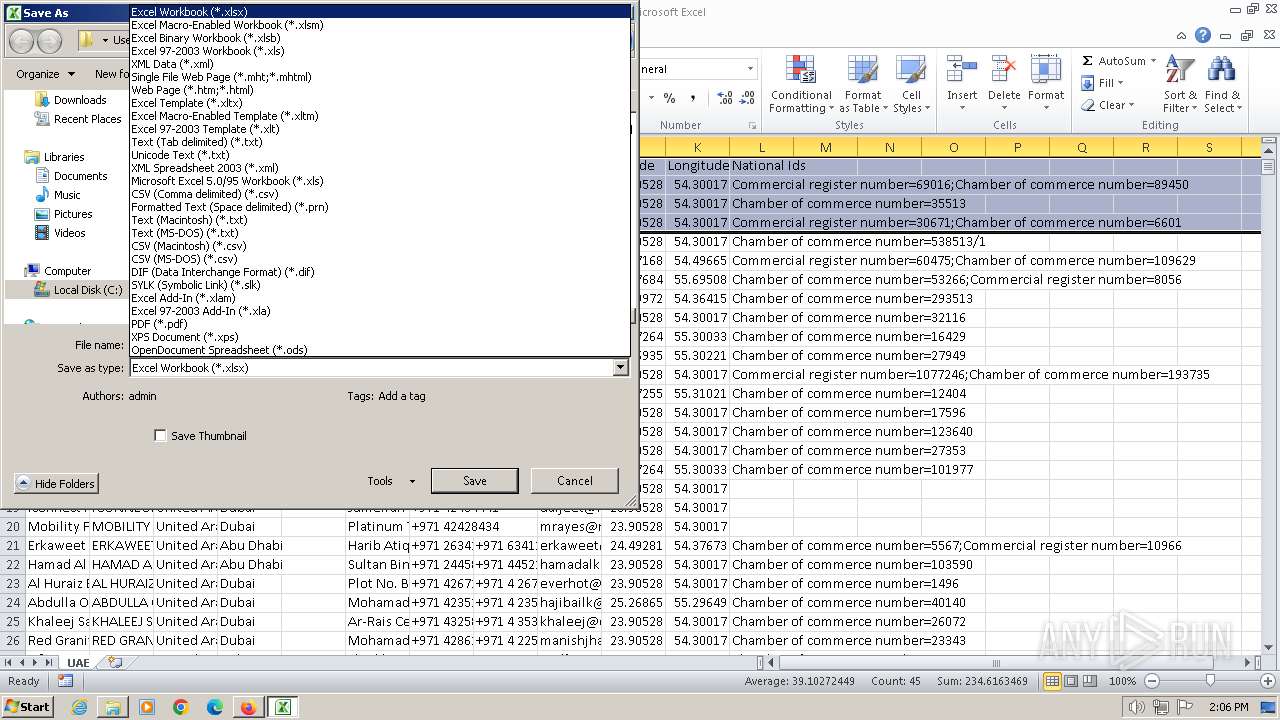
Task: Choose Unicode Text (*.txt) format
Action: [x=379, y=155]
